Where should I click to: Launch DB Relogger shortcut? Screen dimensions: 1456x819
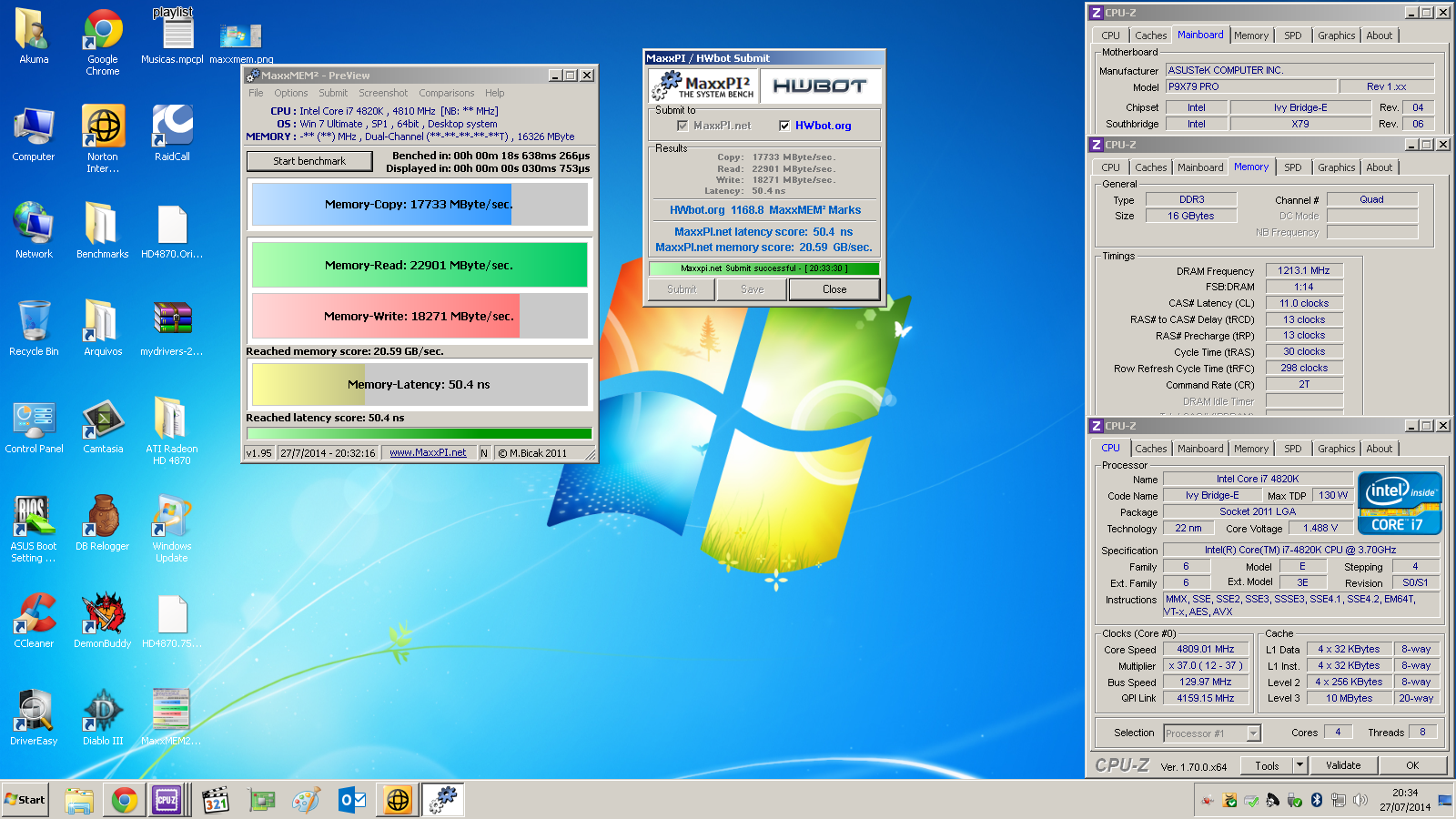point(103,522)
